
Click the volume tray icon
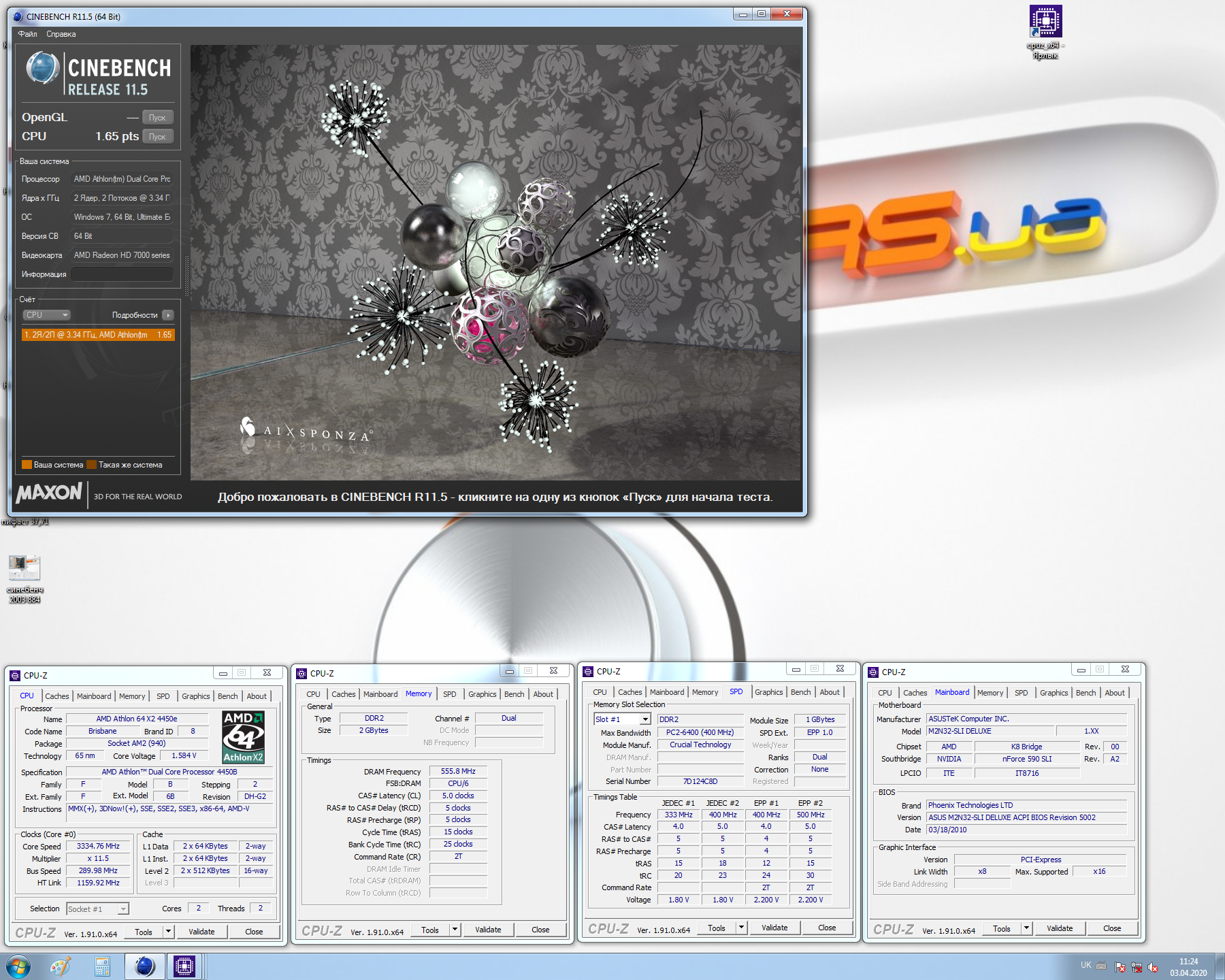(x=1153, y=966)
